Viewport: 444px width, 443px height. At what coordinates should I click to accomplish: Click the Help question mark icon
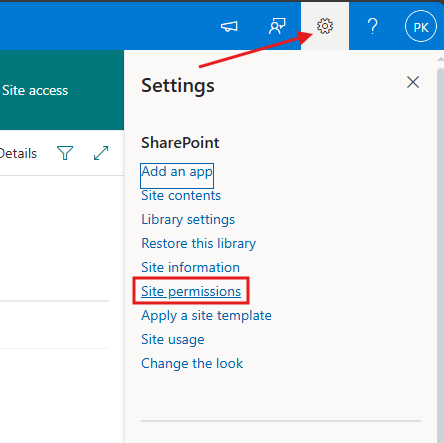373,26
